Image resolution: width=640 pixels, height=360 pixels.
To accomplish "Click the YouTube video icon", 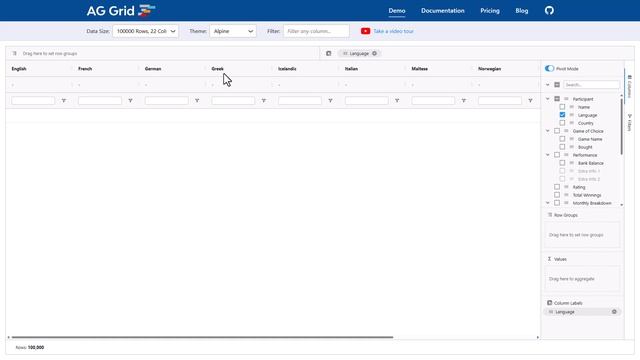I will tap(365, 31).
